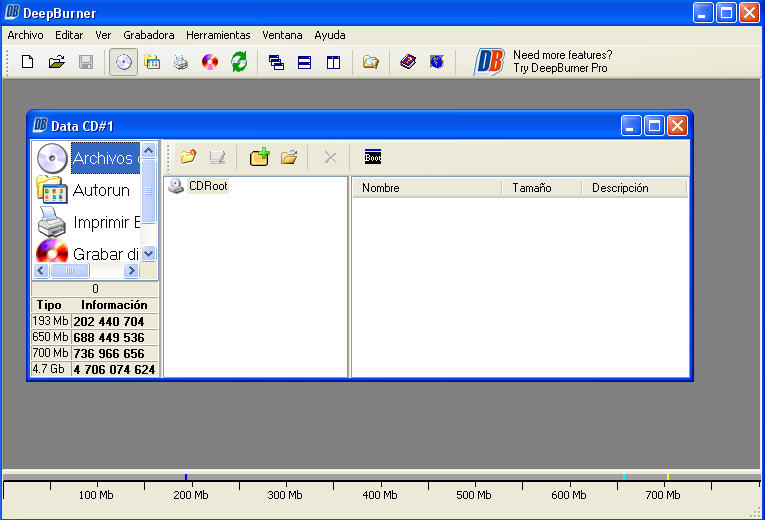Maximize the Data CD#1 child window

click(x=654, y=126)
